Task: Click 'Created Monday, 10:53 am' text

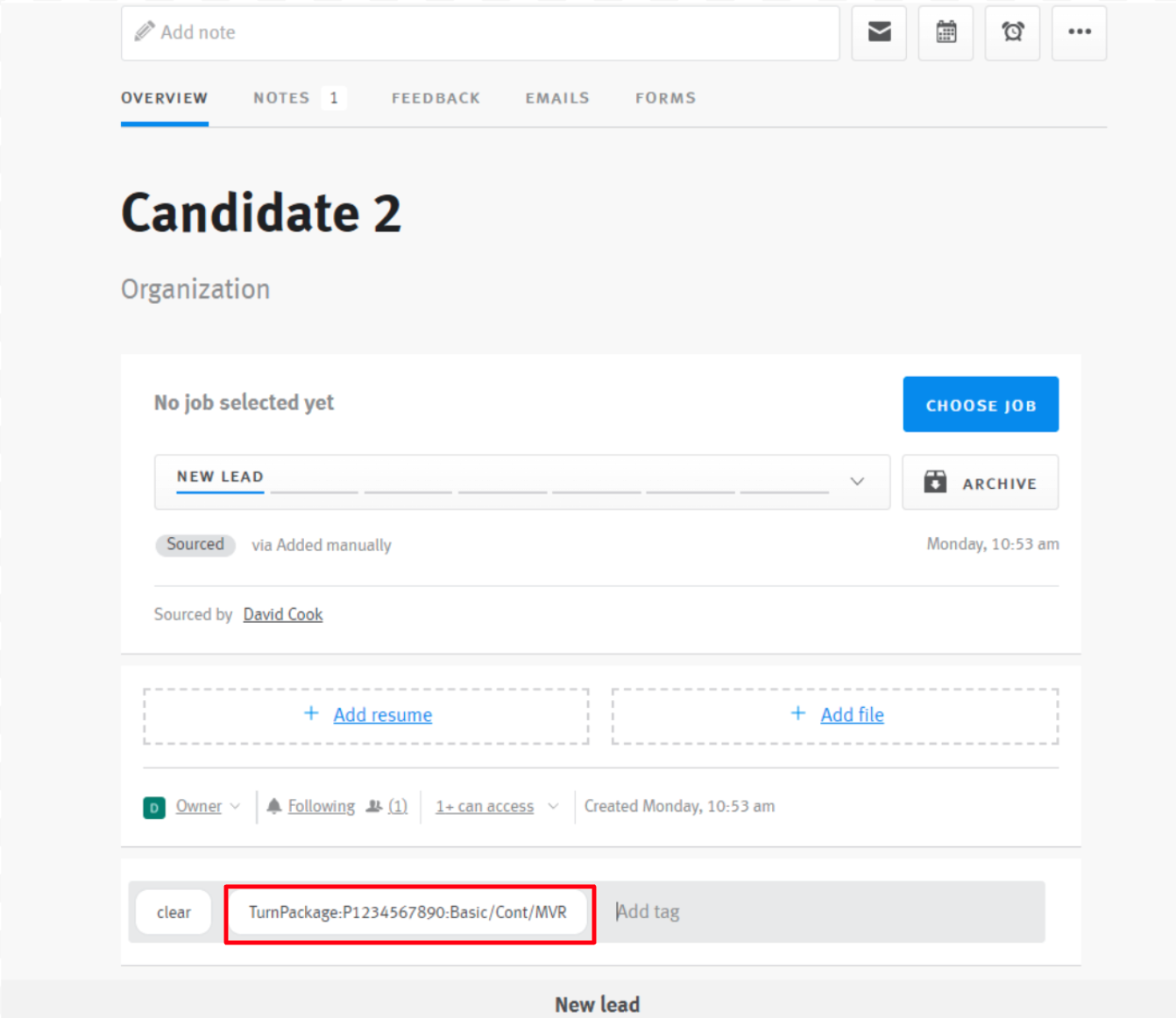Action: pos(679,806)
